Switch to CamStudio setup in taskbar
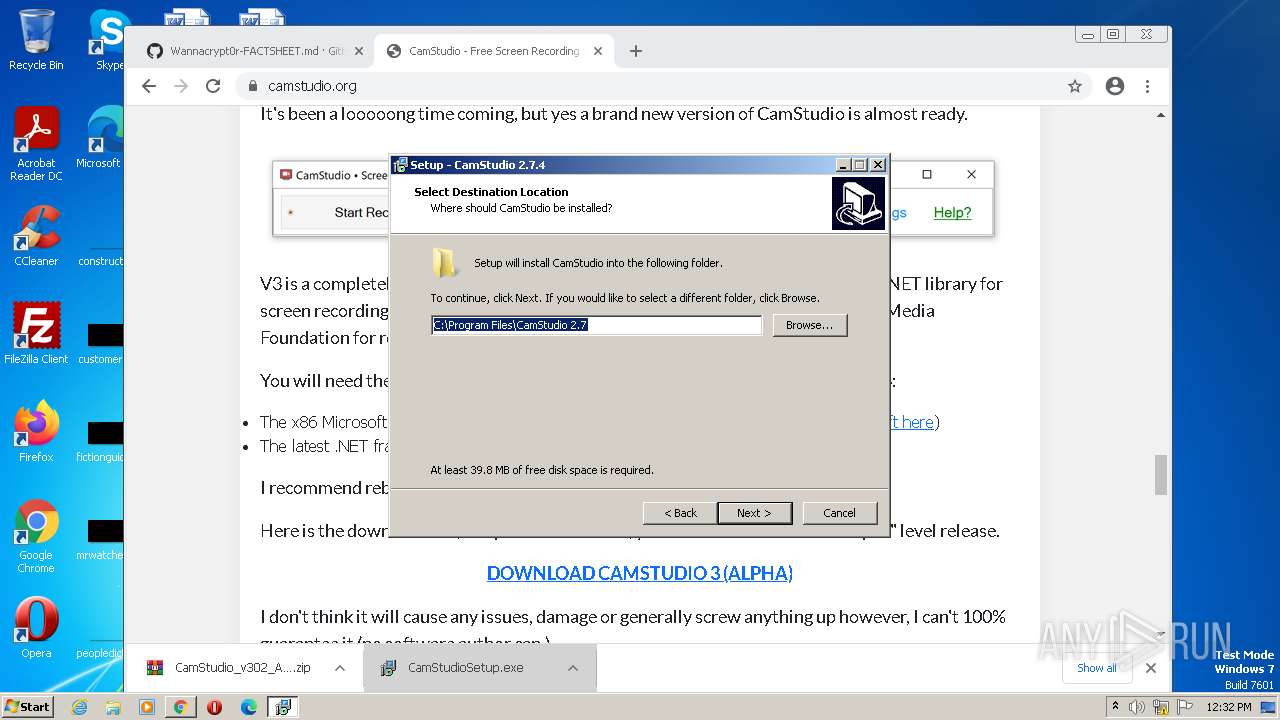The image size is (1280, 720). pos(282,707)
